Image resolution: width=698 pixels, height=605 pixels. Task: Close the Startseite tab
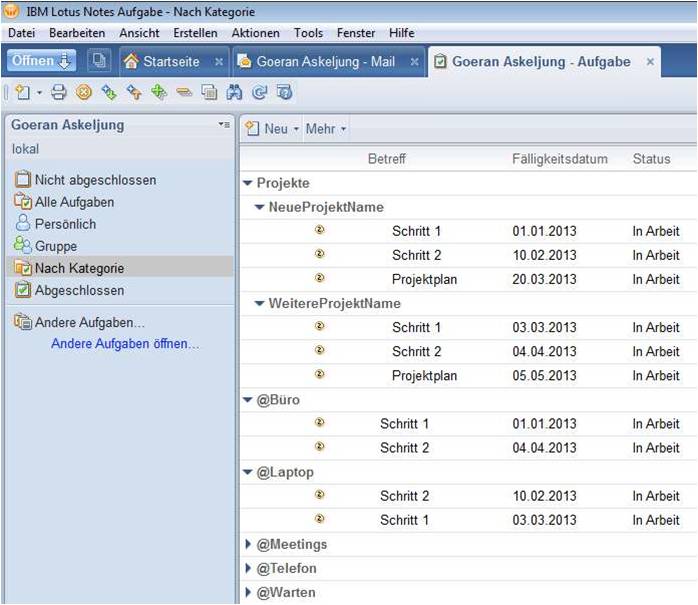click(x=219, y=62)
